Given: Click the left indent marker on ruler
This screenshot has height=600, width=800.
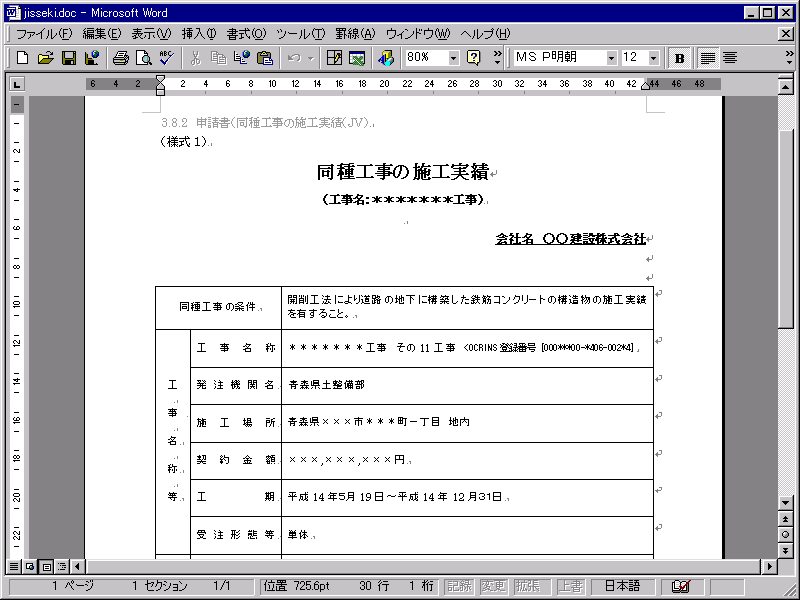Looking at the screenshot, I should click(x=160, y=91).
